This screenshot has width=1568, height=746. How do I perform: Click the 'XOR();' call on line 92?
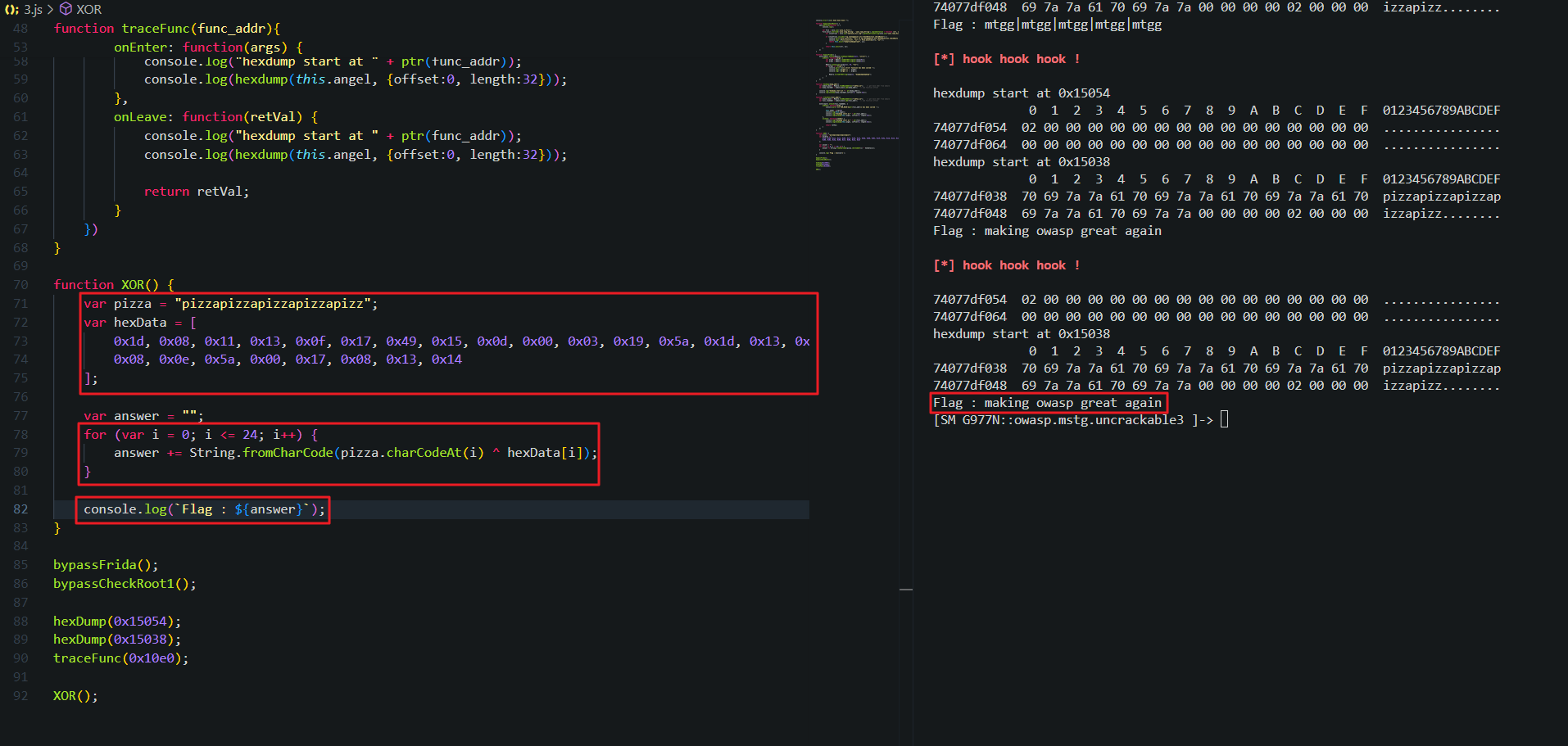click(x=75, y=696)
